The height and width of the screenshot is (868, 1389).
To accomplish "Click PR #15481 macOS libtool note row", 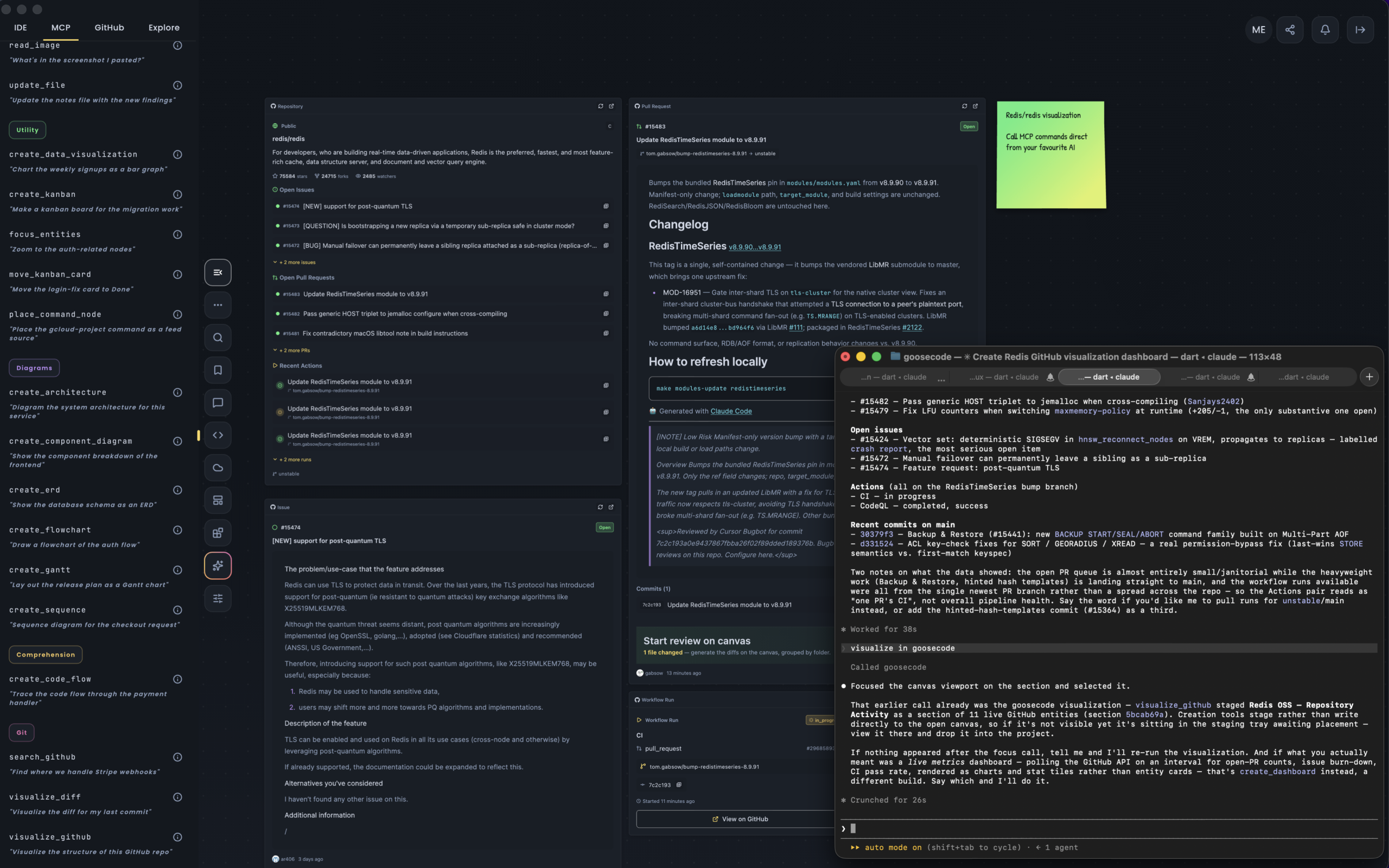I will 443,333.
